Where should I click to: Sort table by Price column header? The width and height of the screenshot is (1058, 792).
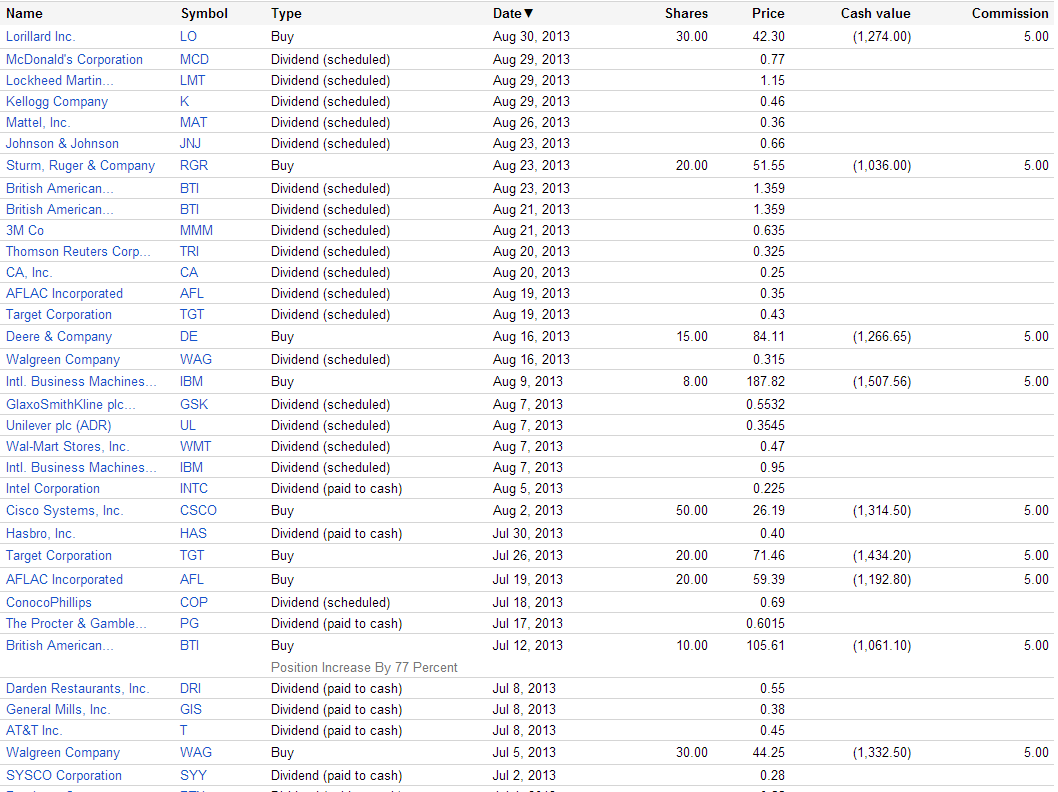(768, 13)
